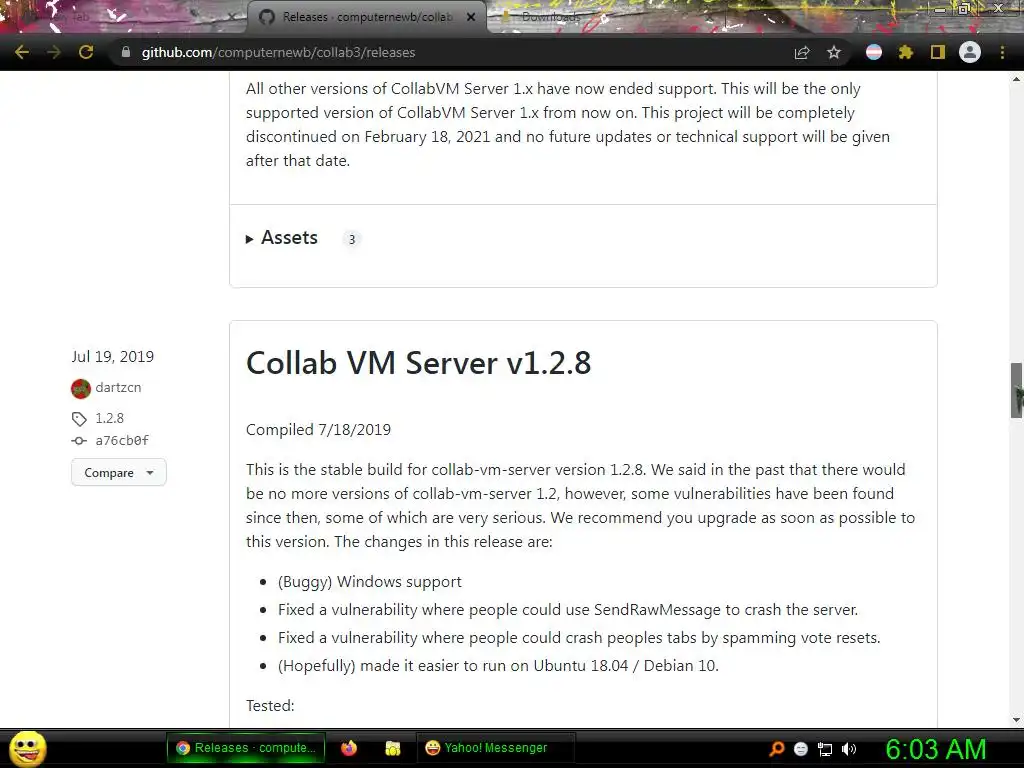Click the Assets count badge 3
Image resolution: width=1024 pixels, height=768 pixels.
pos(352,239)
